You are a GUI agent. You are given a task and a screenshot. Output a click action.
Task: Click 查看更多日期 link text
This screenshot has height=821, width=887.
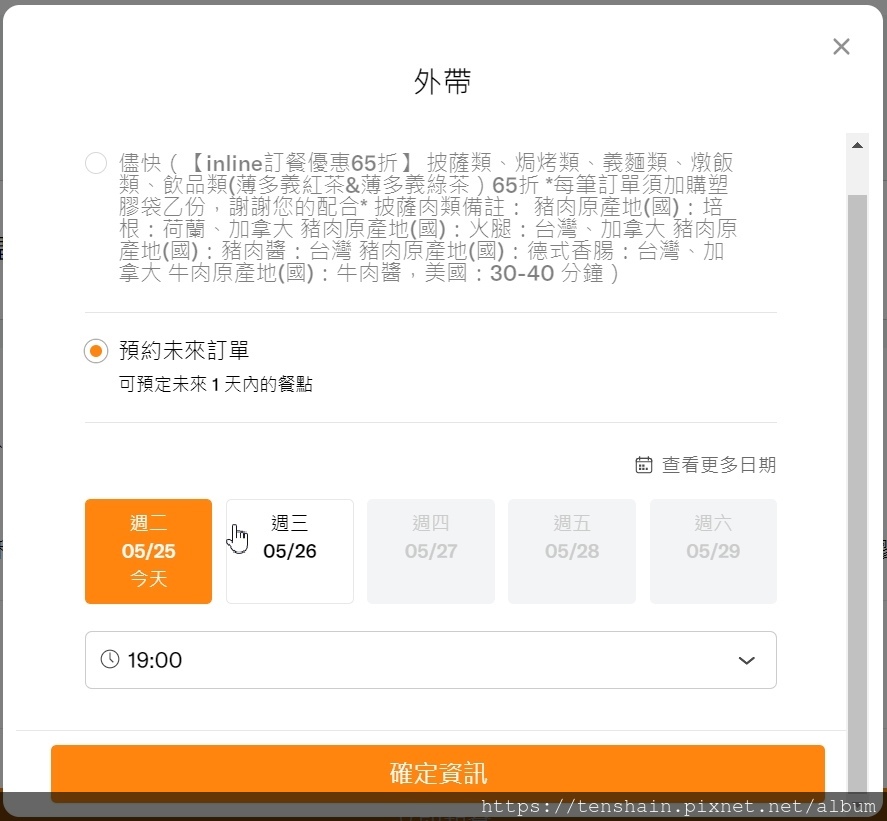718,465
